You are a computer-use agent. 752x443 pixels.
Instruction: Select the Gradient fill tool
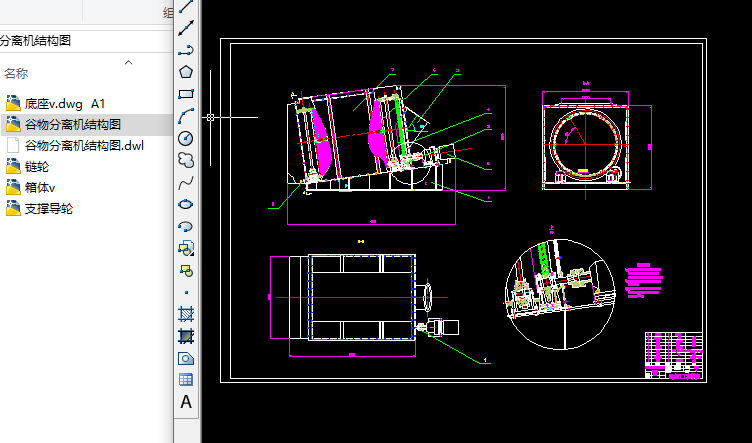coord(186,336)
